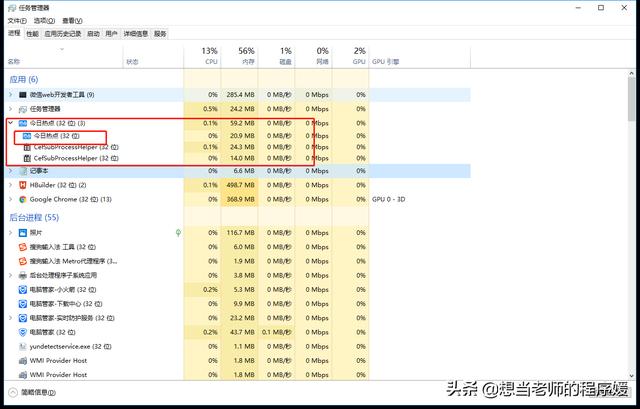Image resolution: width=640 pixels, height=409 pixels.
Task: Expand the 照片 background process
Action: [x=11, y=233]
